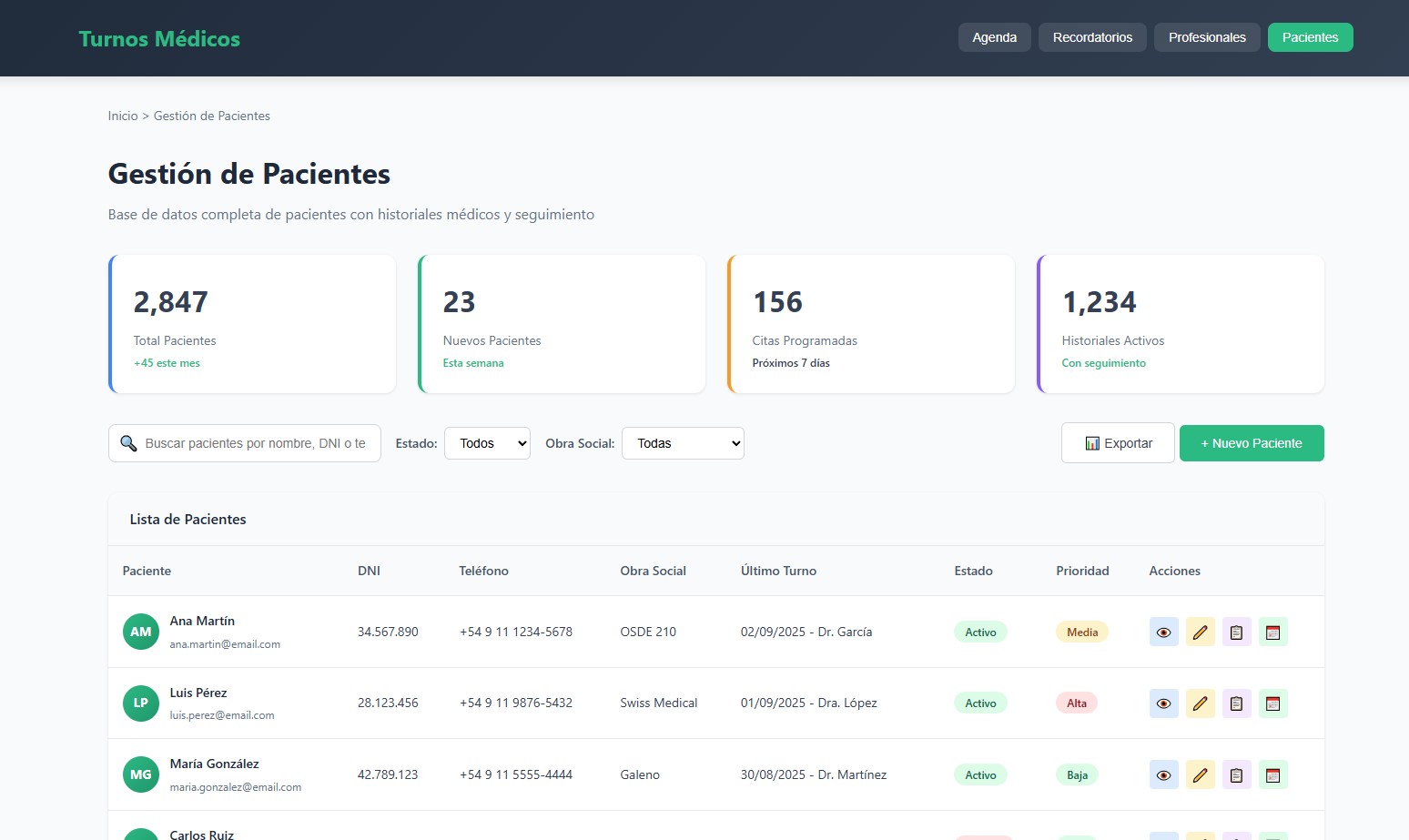Click the name Carlos Ruiz

[x=202, y=835]
